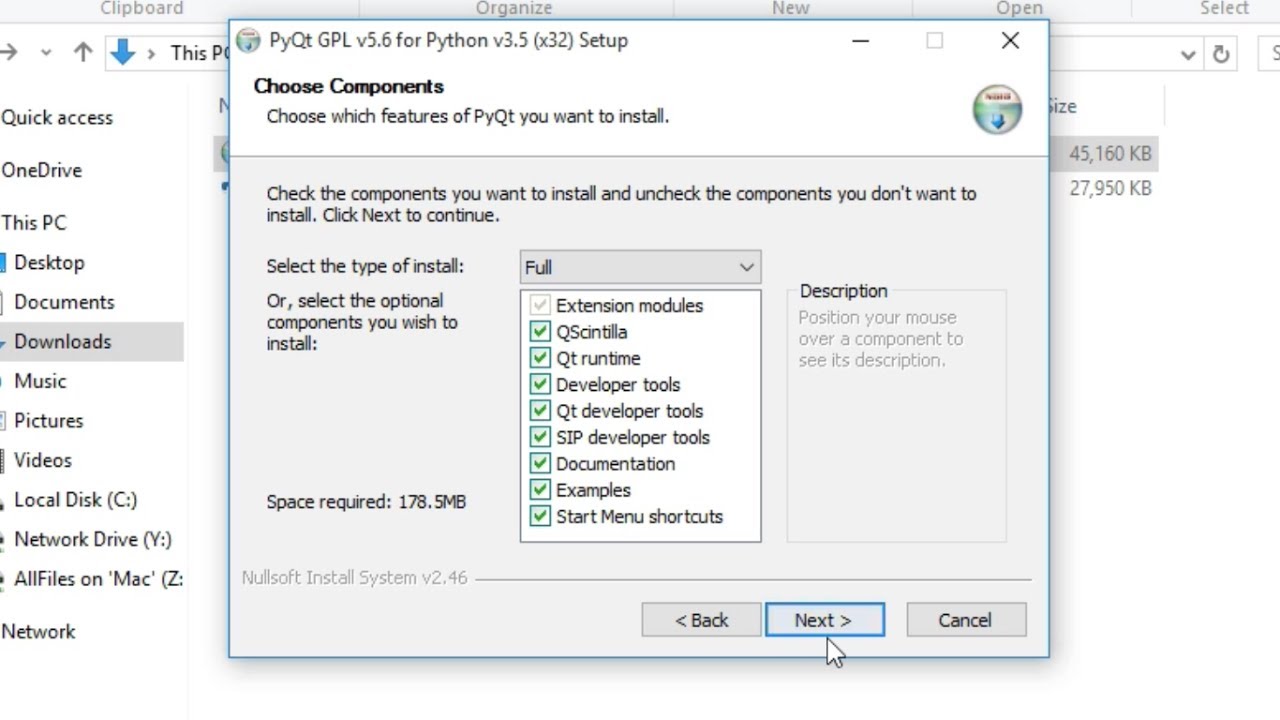Screen dimensions: 1280x720
Task: Uncheck the Examples checkbox
Action: coord(540,490)
